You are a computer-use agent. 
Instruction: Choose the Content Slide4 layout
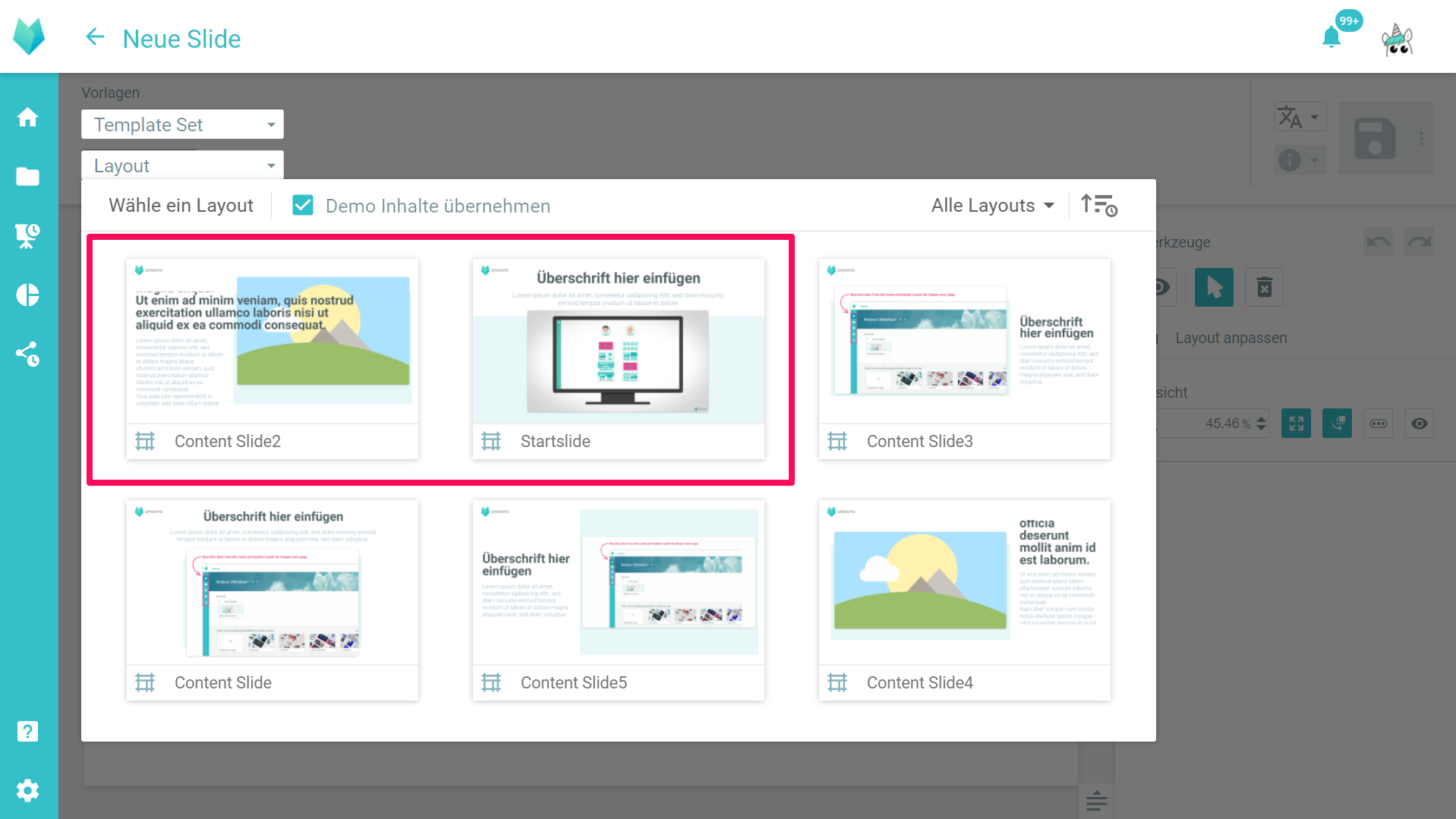pos(964,600)
